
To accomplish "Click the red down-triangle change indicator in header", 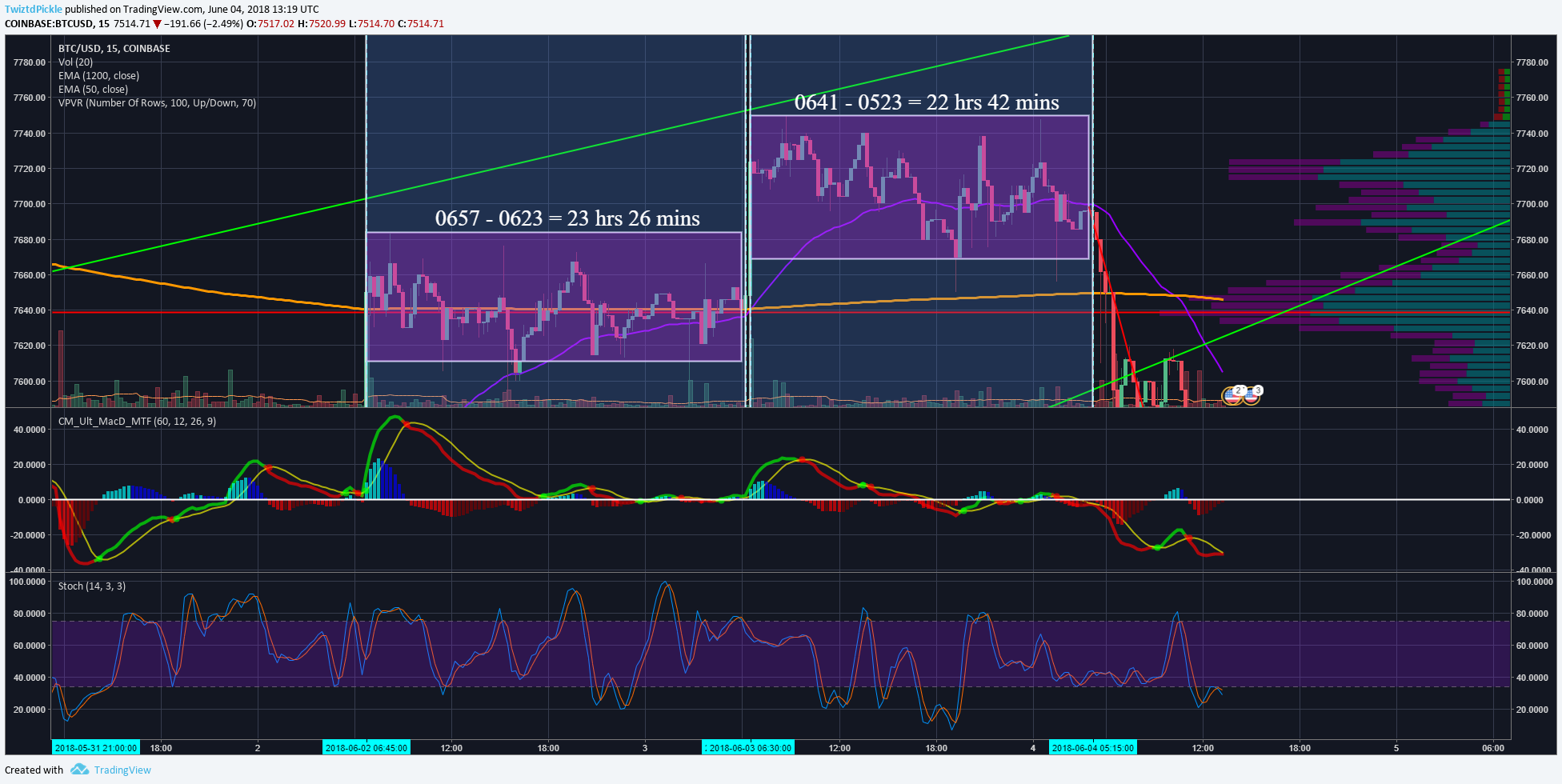I will tap(158, 24).
